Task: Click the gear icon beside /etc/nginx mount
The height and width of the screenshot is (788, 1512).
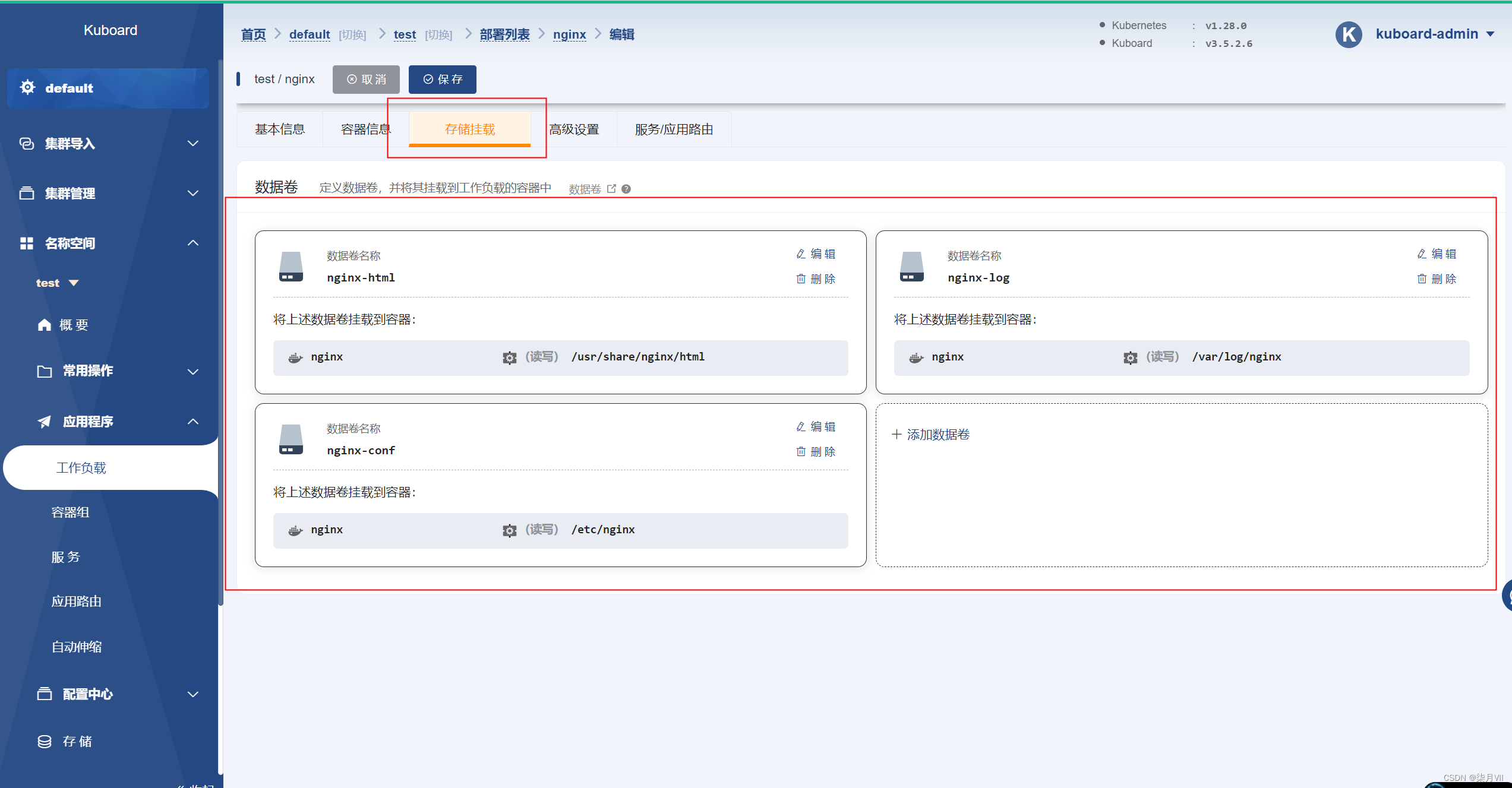Action: [509, 530]
